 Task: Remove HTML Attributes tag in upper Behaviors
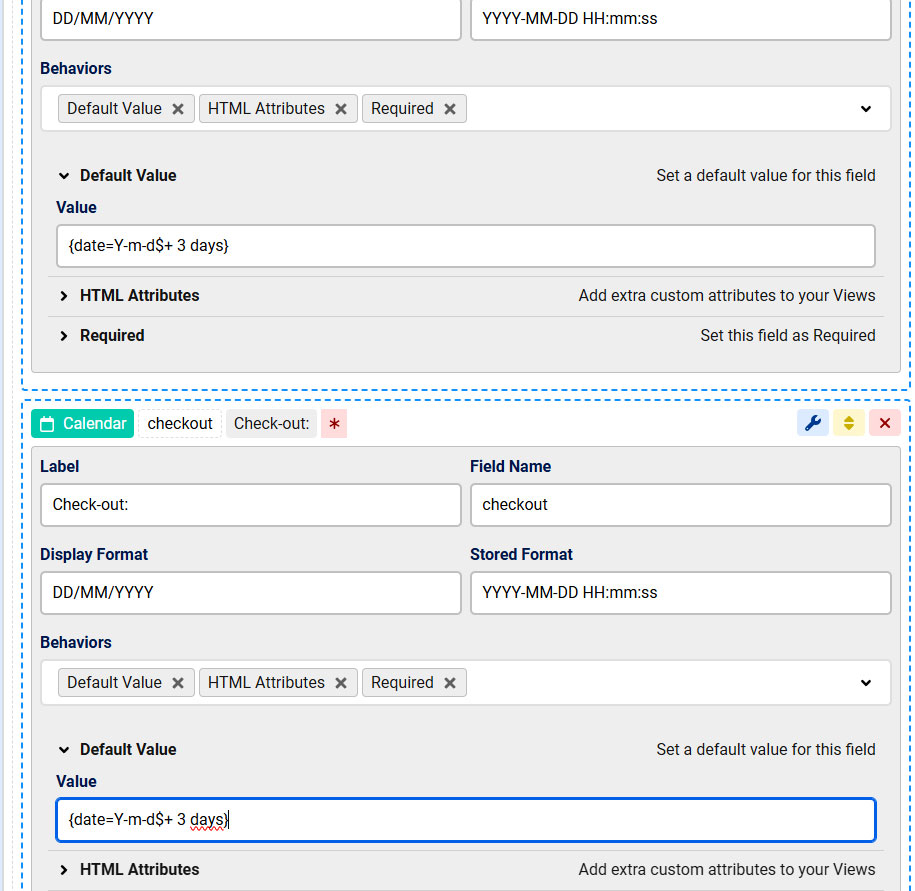click(341, 109)
